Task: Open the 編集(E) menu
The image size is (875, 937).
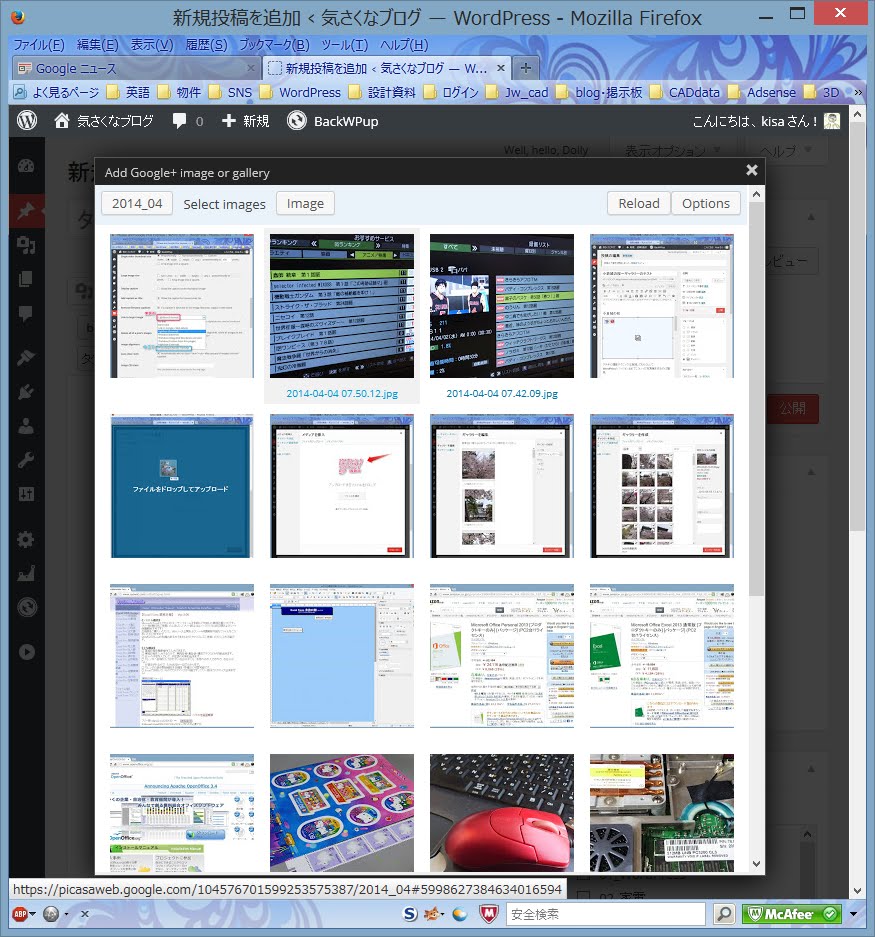Action: (97, 45)
